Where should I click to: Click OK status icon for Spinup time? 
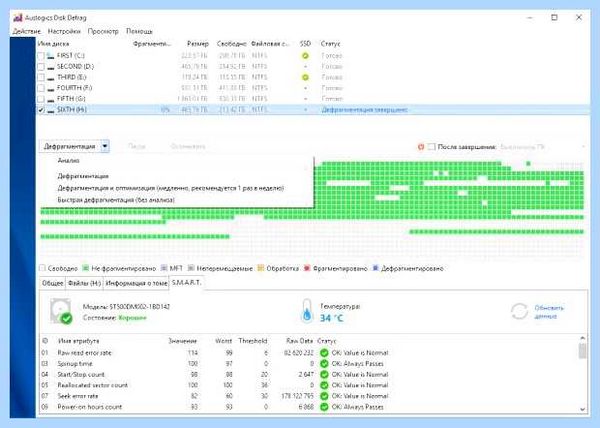(324, 363)
